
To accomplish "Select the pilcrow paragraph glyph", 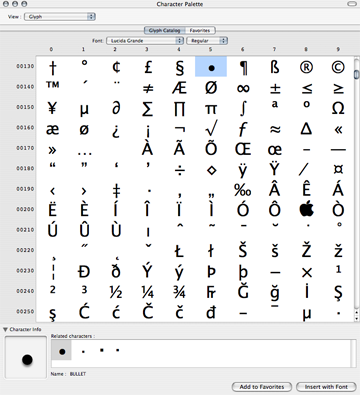I will pos(243,68).
